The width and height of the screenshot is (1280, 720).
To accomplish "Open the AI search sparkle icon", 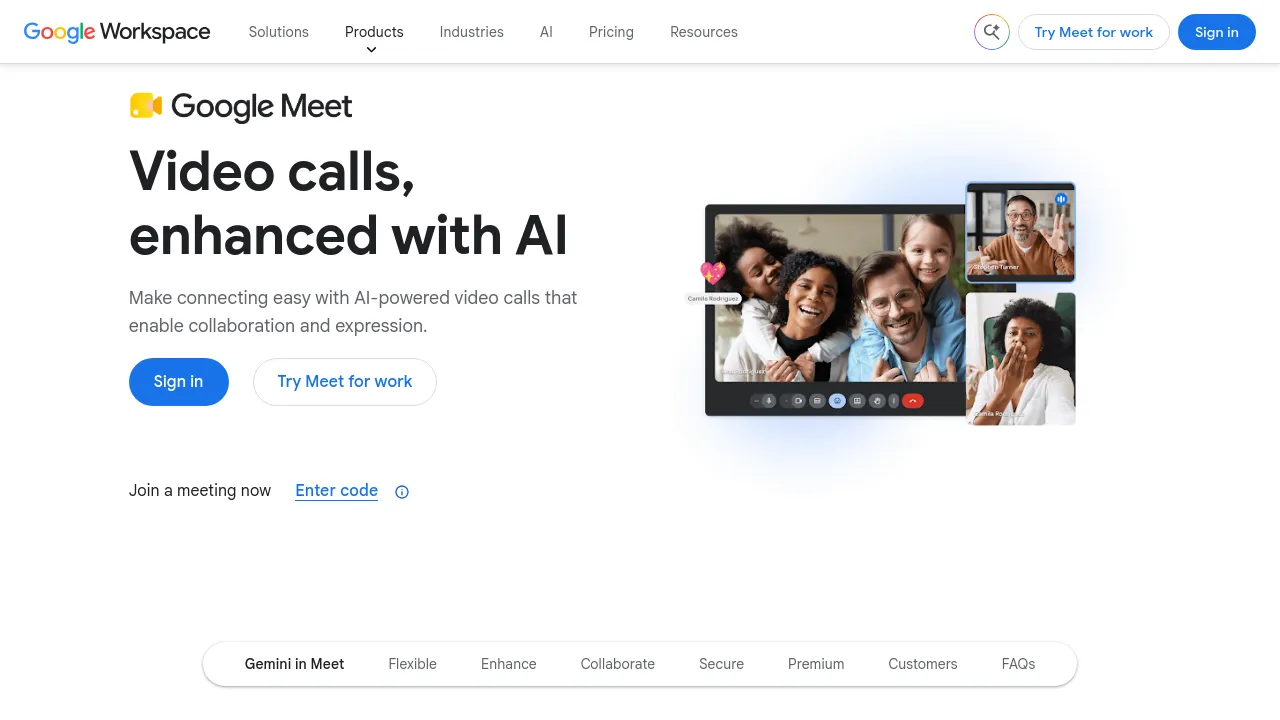I will tap(992, 32).
